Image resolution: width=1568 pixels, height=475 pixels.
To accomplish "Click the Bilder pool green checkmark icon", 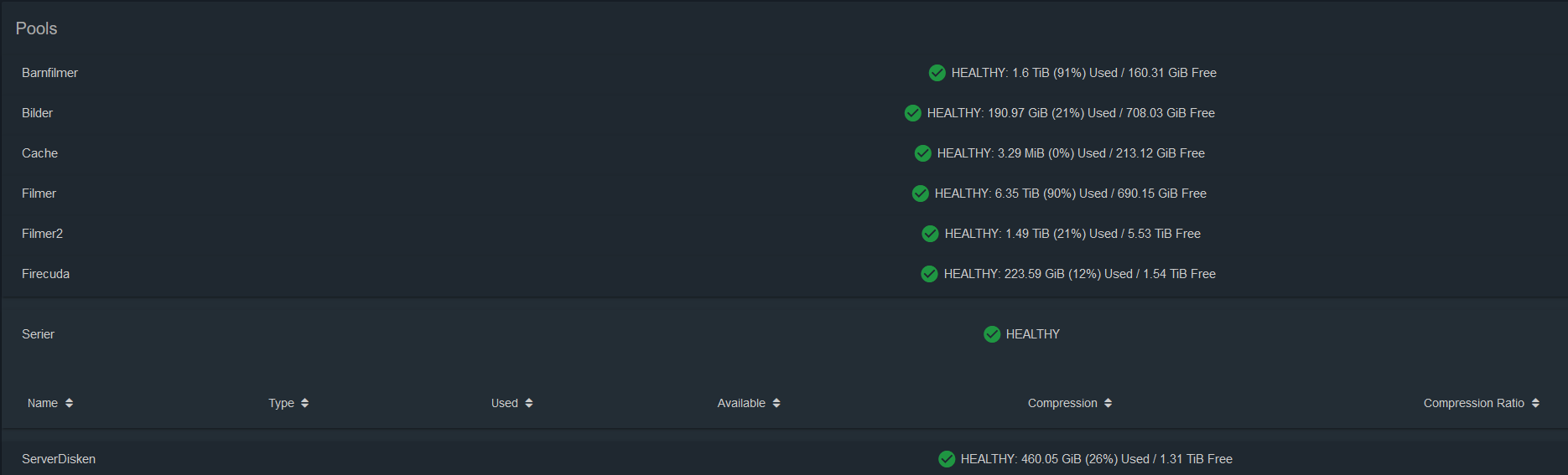I will pyautogui.click(x=913, y=113).
